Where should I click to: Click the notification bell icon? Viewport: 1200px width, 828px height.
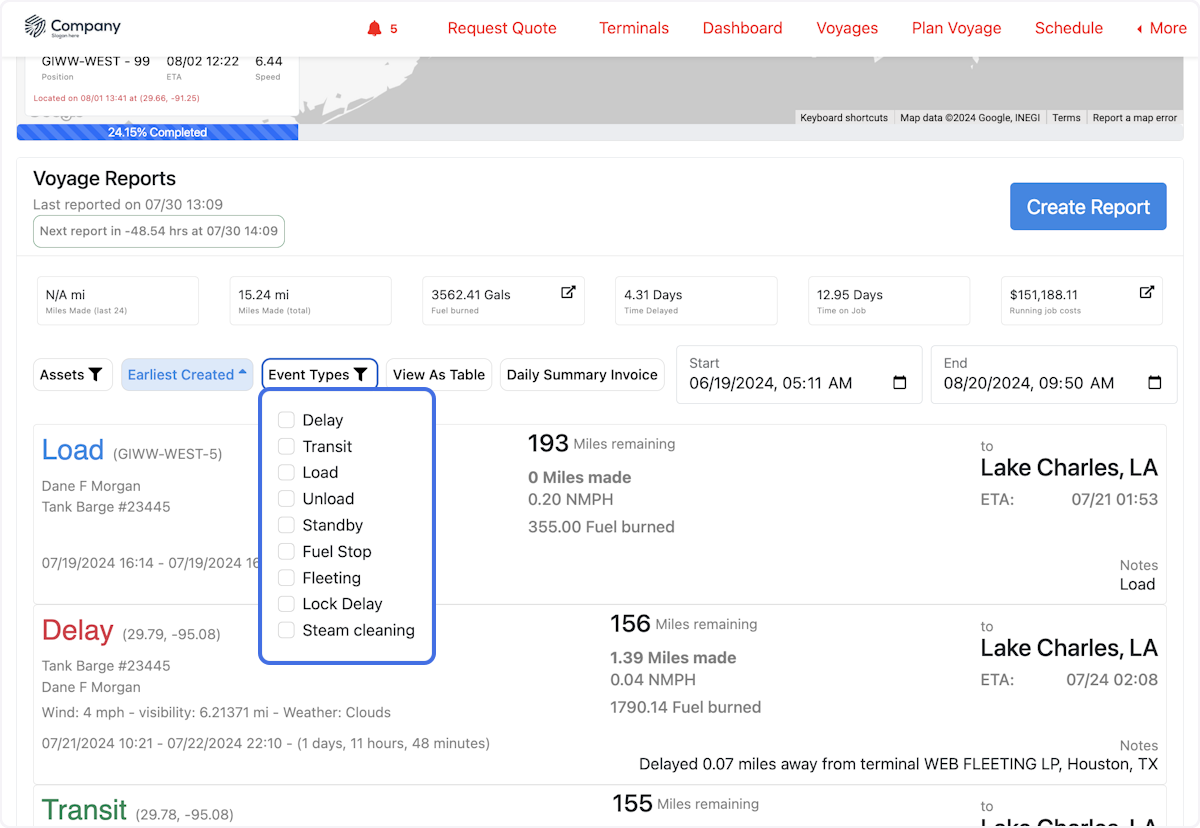tap(375, 28)
